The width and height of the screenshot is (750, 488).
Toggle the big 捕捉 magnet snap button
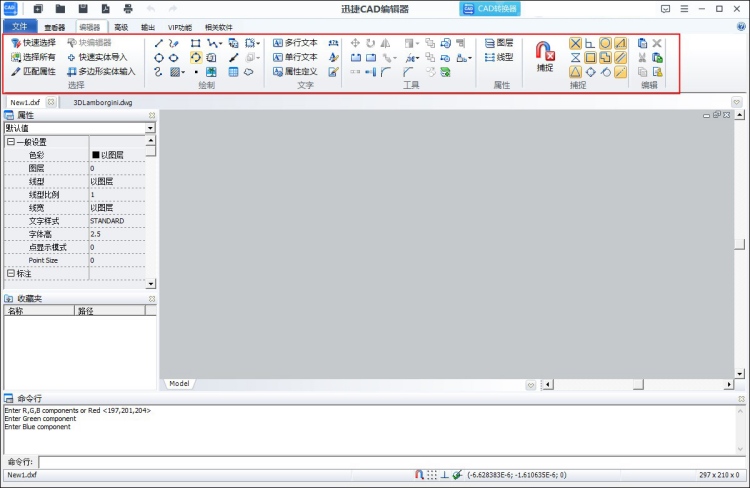tap(545, 56)
